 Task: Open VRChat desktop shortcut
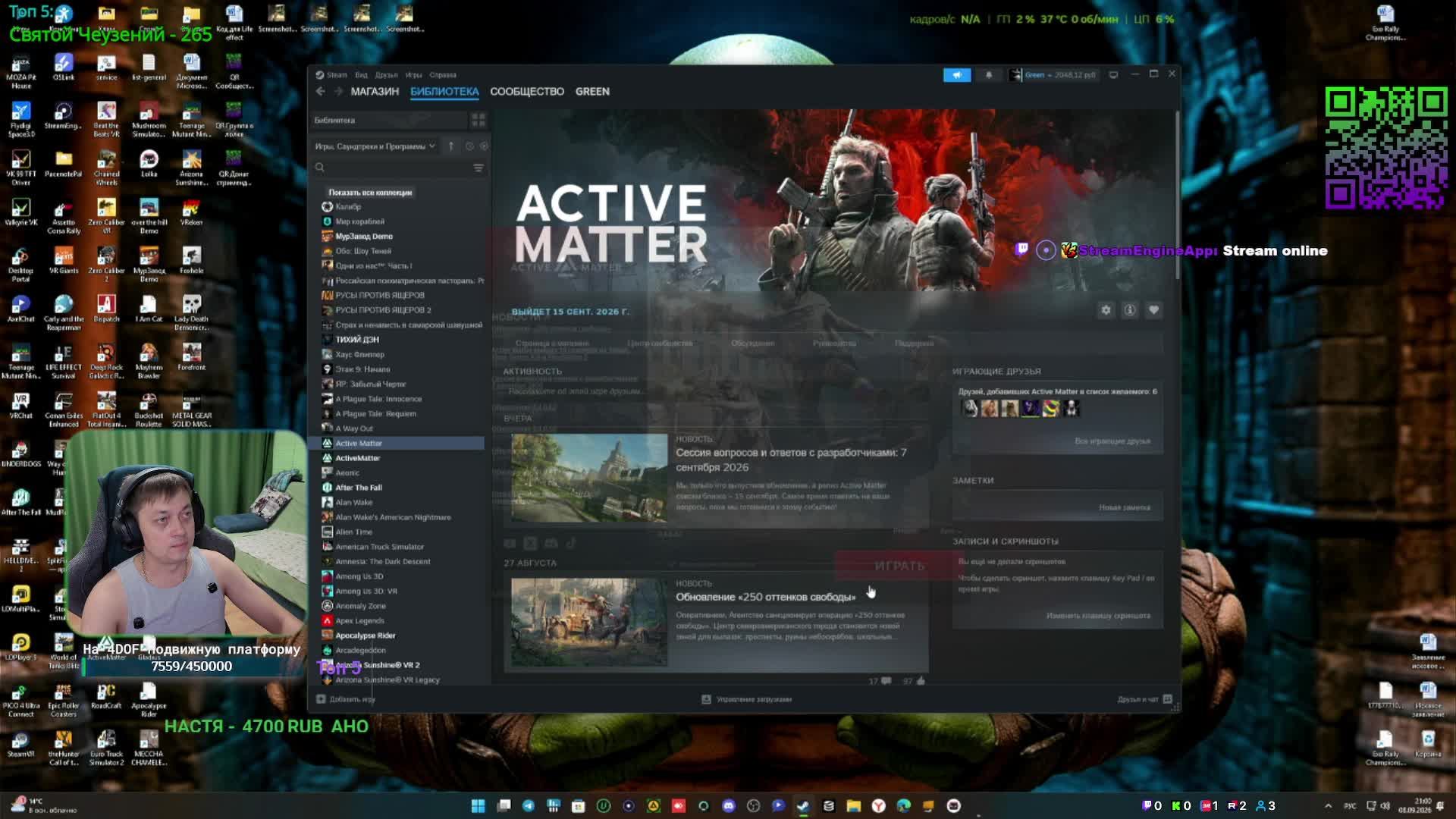tap(20, 406)
